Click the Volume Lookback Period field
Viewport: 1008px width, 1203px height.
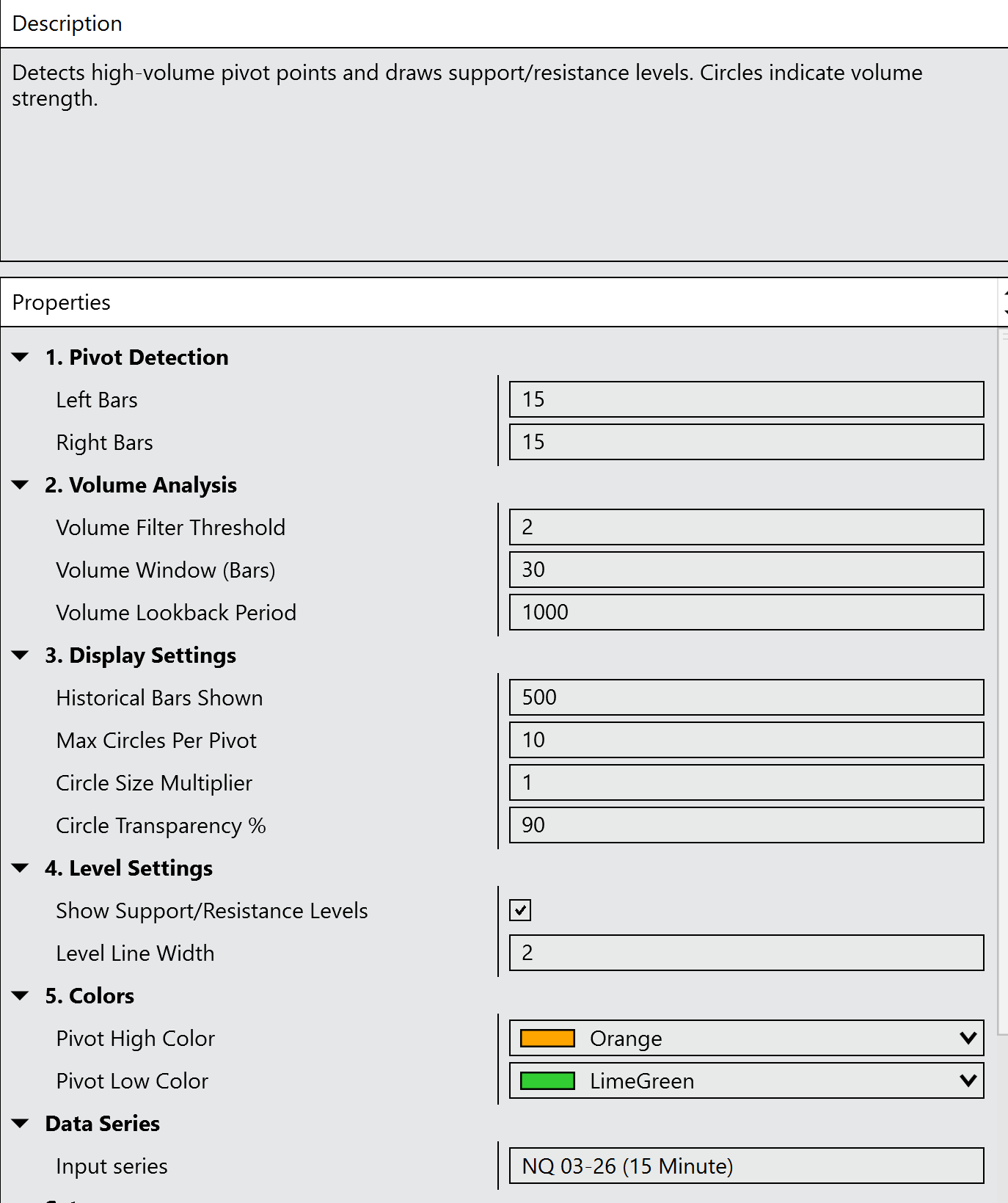point(745,612)
